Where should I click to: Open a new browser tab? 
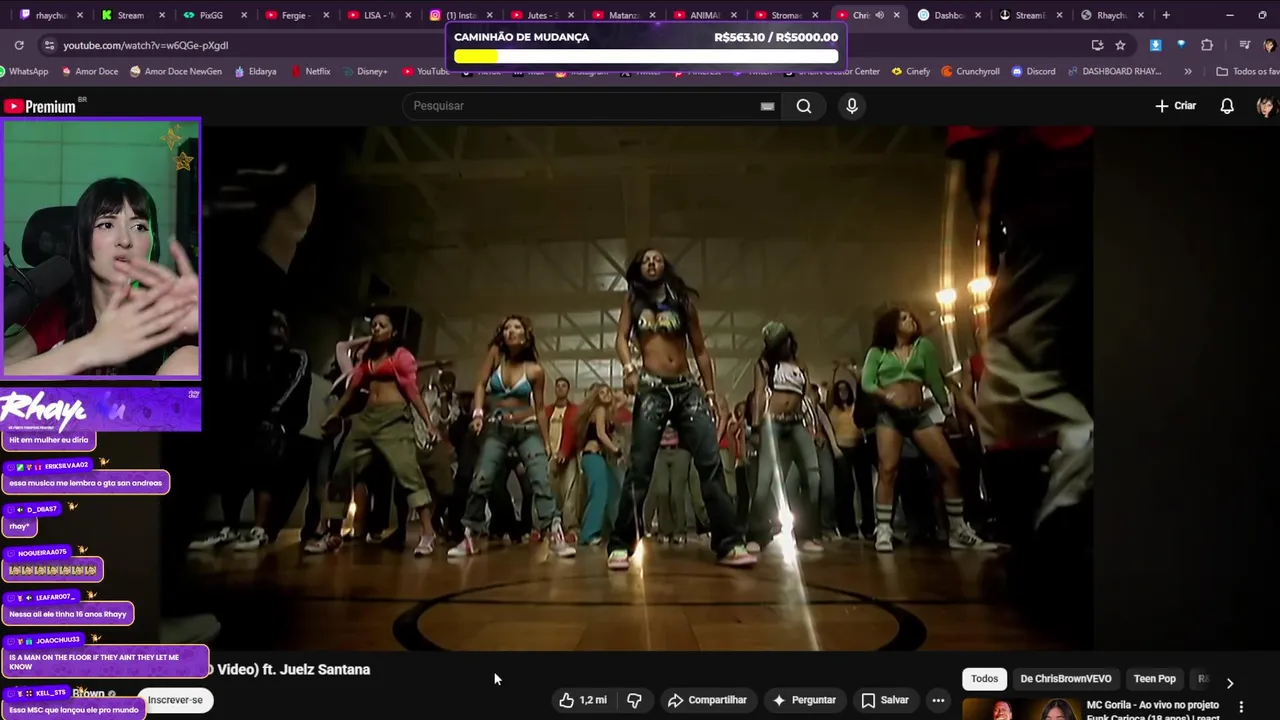pyautogui.click(x=1166, y=15)
